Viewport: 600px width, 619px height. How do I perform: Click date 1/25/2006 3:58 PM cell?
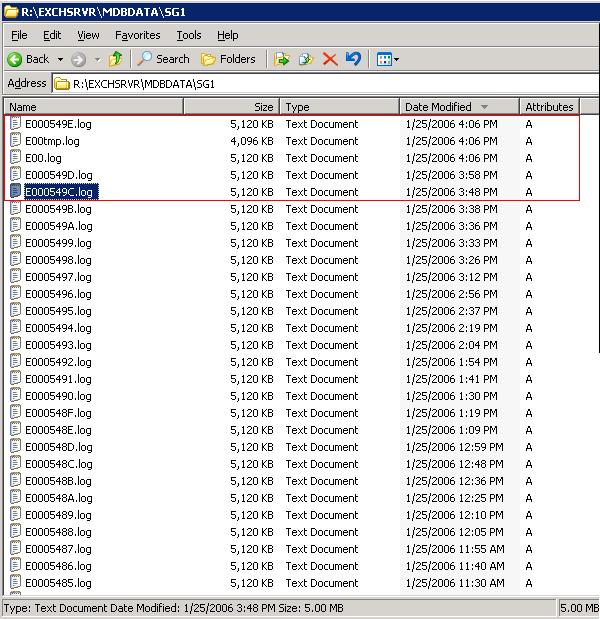[452, 175]
